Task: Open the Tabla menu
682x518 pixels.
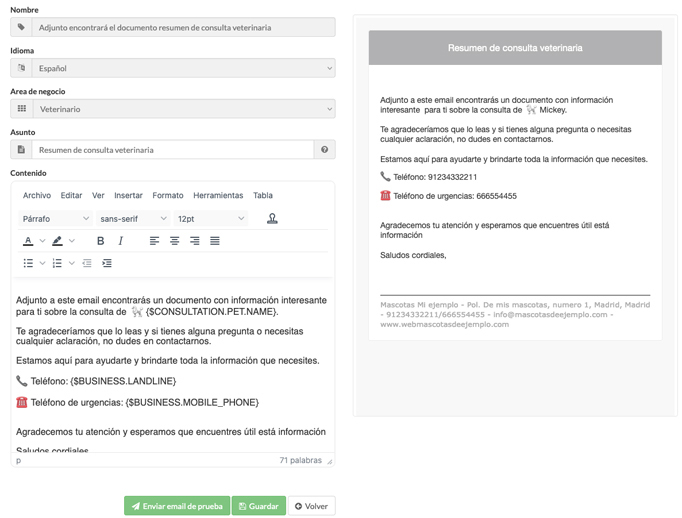Action: point(263,195)
